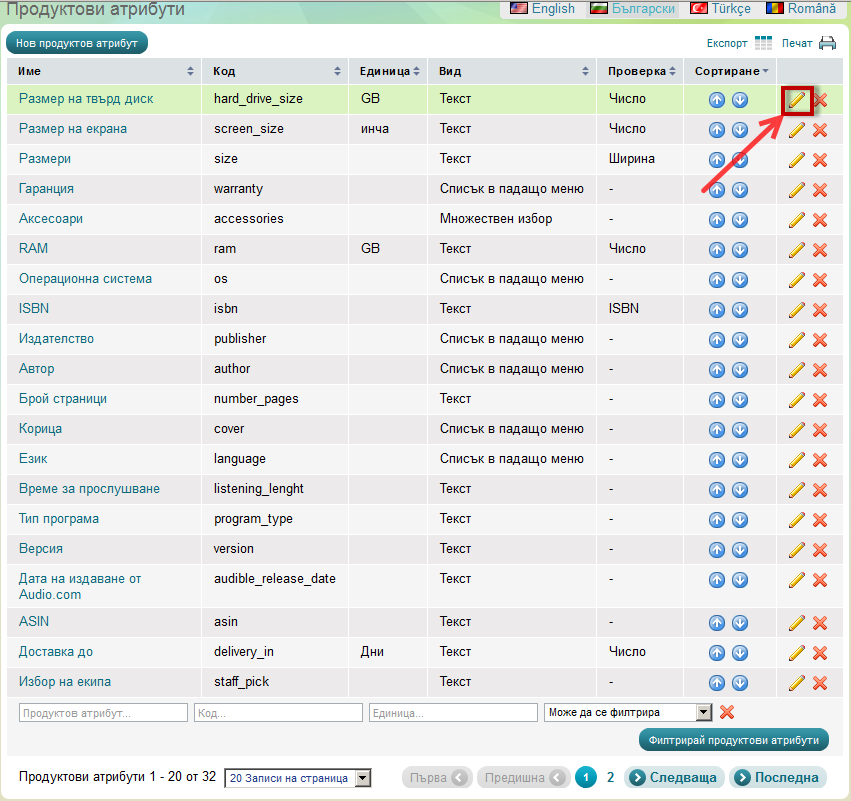
Task: Clear filters with the red X icon
Action: (x=727, y=712)
